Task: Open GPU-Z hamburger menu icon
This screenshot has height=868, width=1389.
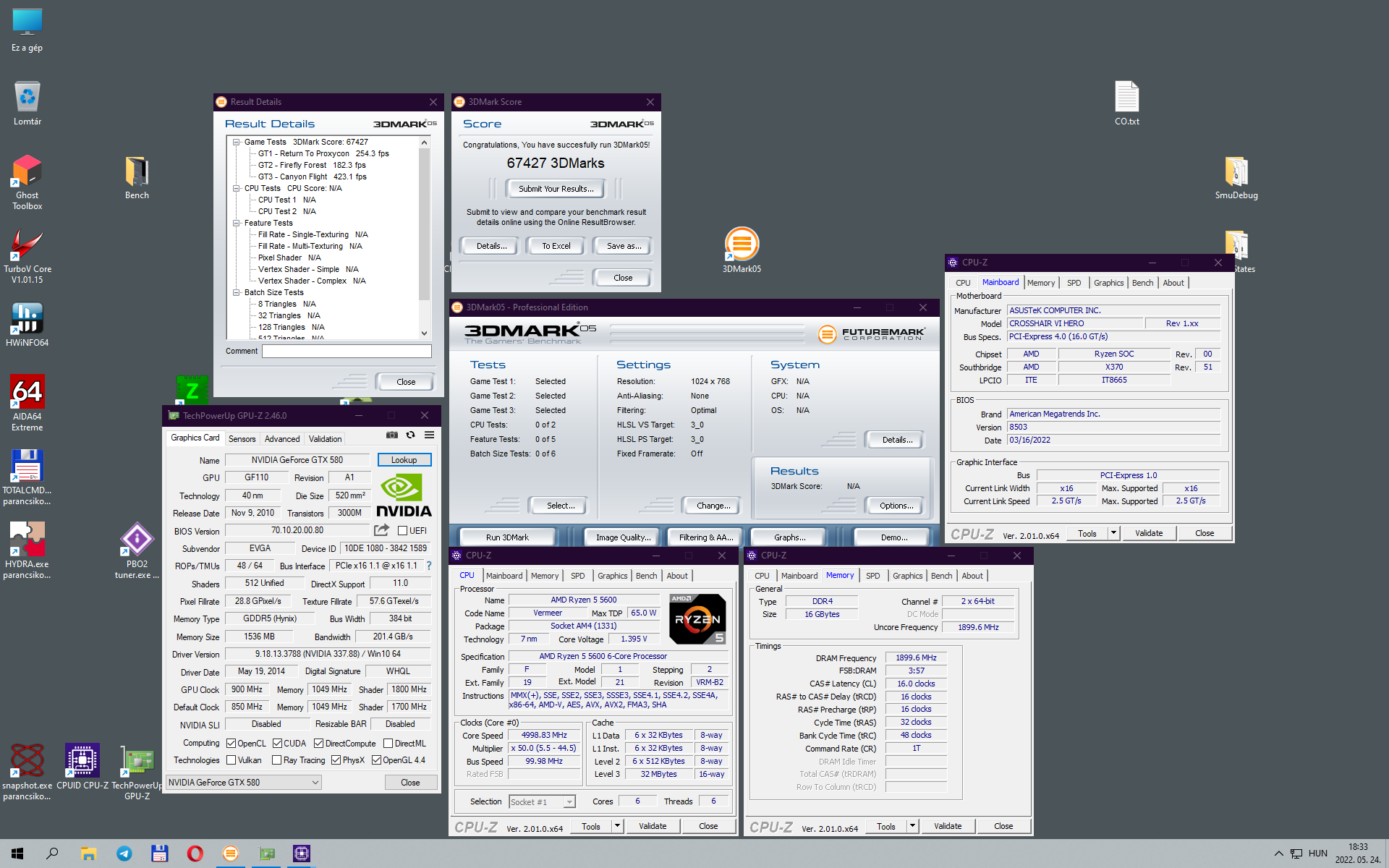Action: point(429,435)
